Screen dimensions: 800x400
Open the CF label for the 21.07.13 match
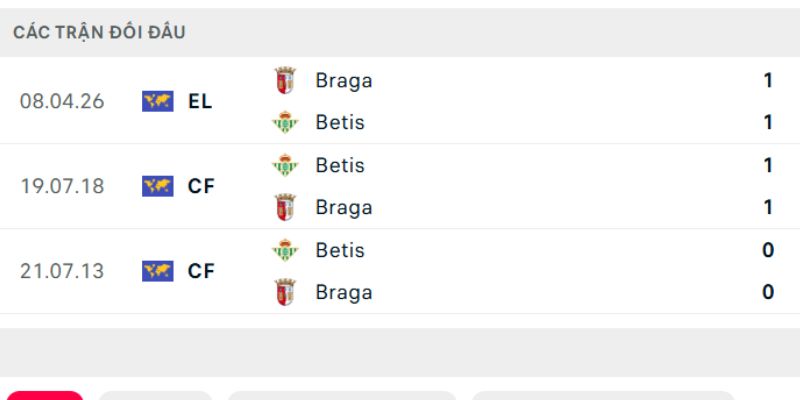click(x=201, y=271)
